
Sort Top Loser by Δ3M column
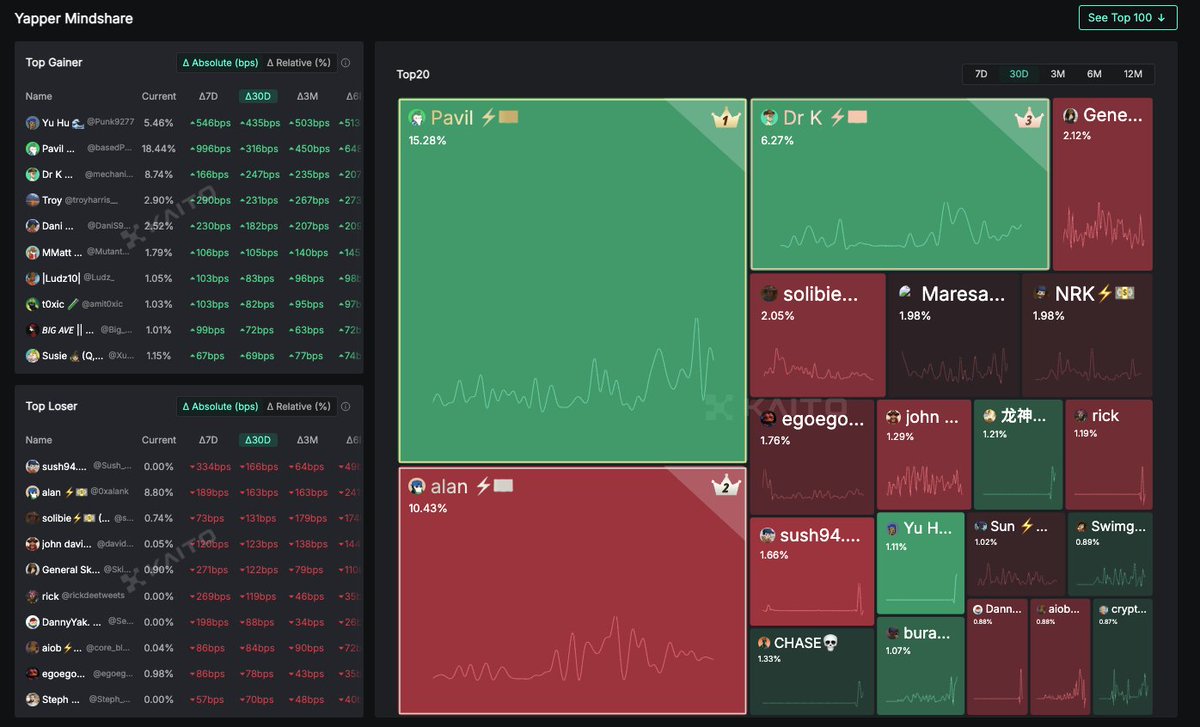tap(308, 440)
